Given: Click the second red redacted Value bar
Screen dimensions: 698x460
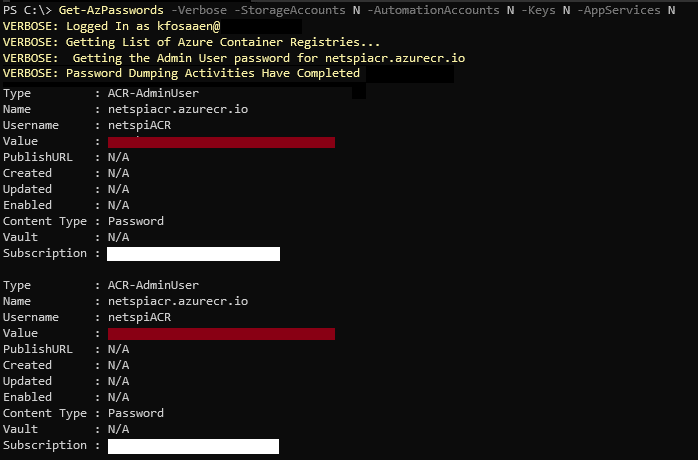Looking at the screenshot, I should pyautogui.click(x=221, y=334).
